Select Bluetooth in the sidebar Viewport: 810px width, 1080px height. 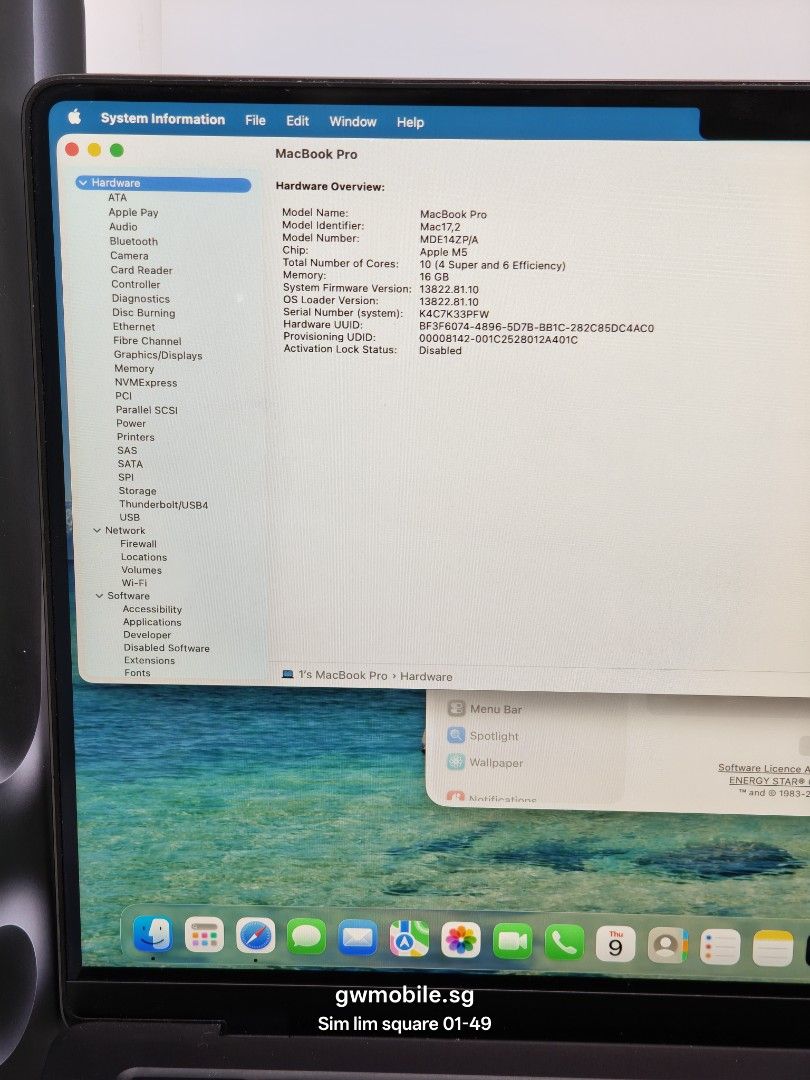click(x=134, y=241)
